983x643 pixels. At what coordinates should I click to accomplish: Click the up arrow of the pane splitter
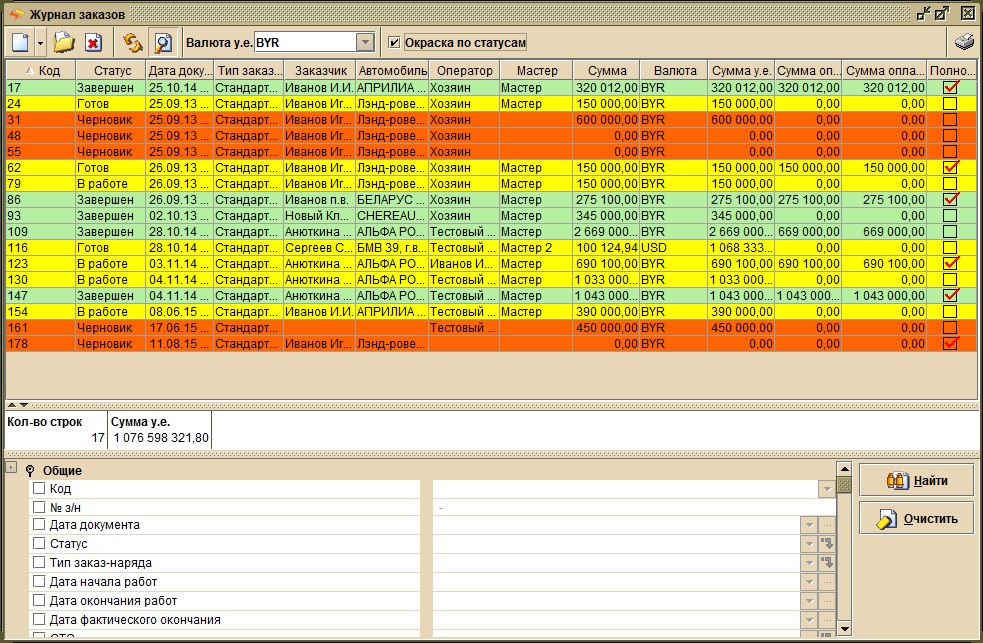click(12, 405)
